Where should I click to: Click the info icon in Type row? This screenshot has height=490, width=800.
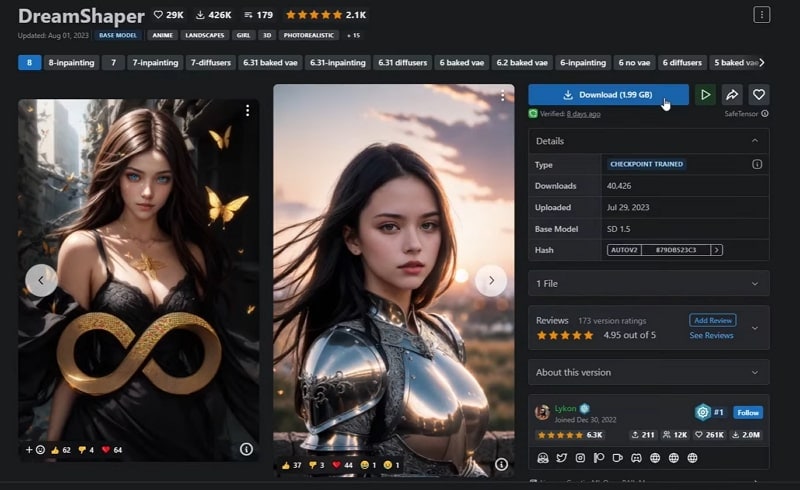pyautogui.click(x=757, y=164)
